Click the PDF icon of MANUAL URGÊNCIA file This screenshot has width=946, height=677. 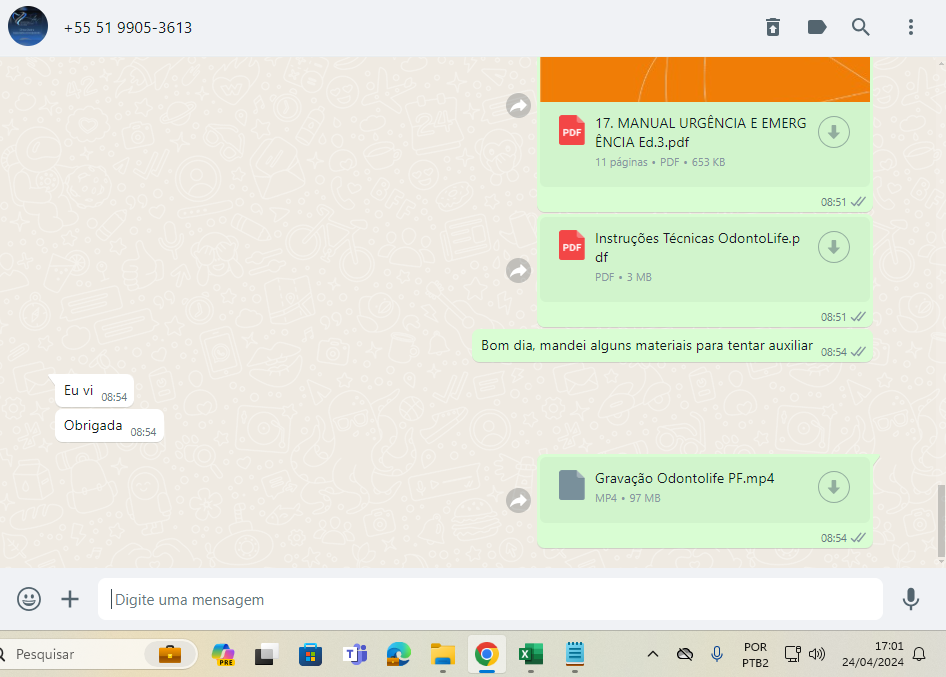pyautogui.click(x=571, y=130)
